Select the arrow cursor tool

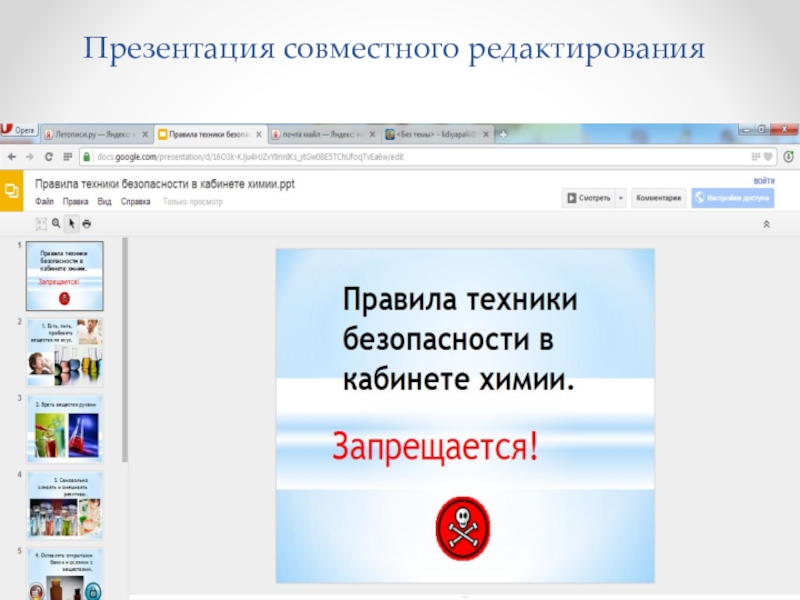72,224
